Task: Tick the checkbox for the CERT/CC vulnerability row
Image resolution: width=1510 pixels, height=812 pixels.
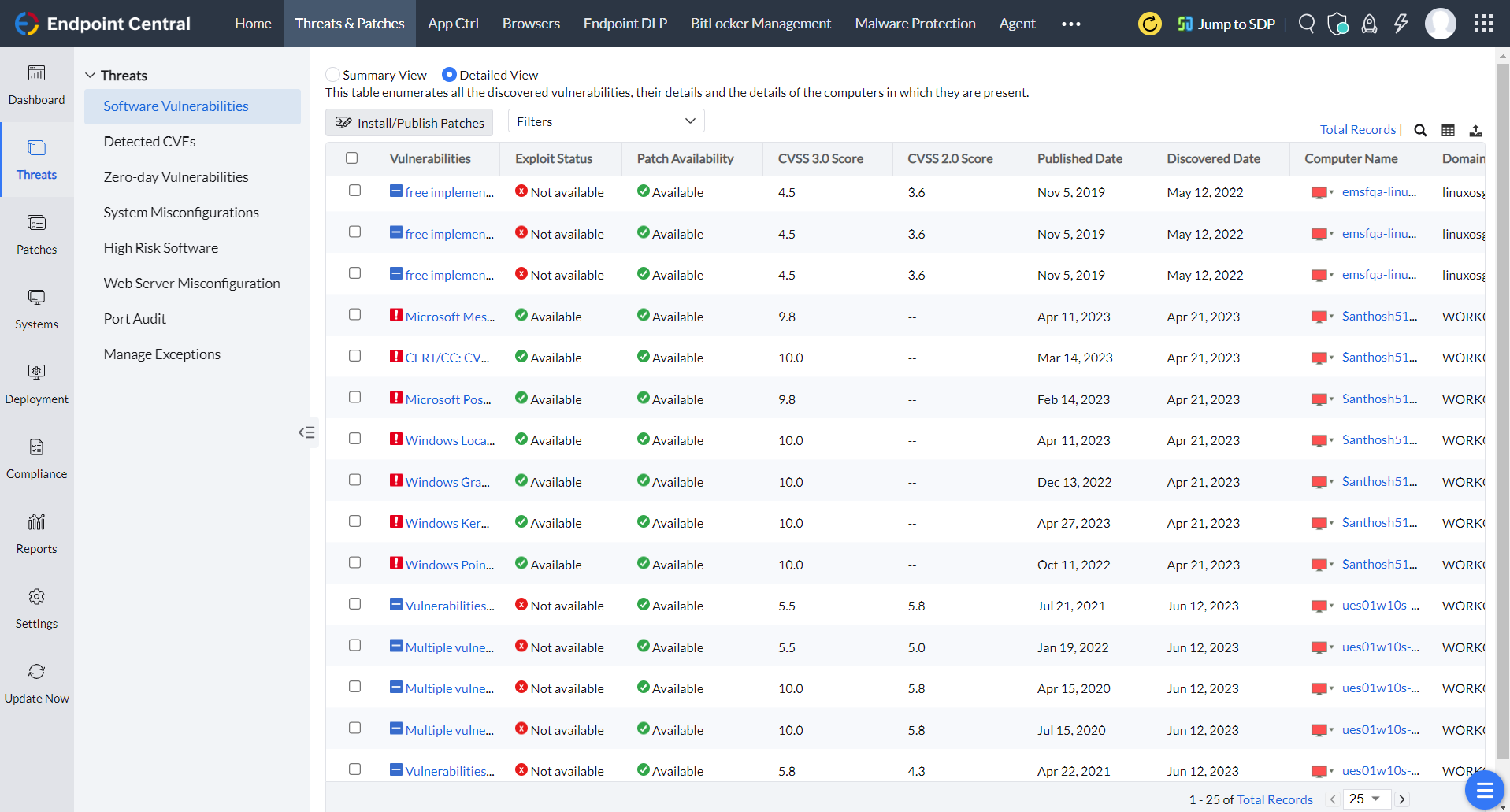Action: [x=354, y=355]
